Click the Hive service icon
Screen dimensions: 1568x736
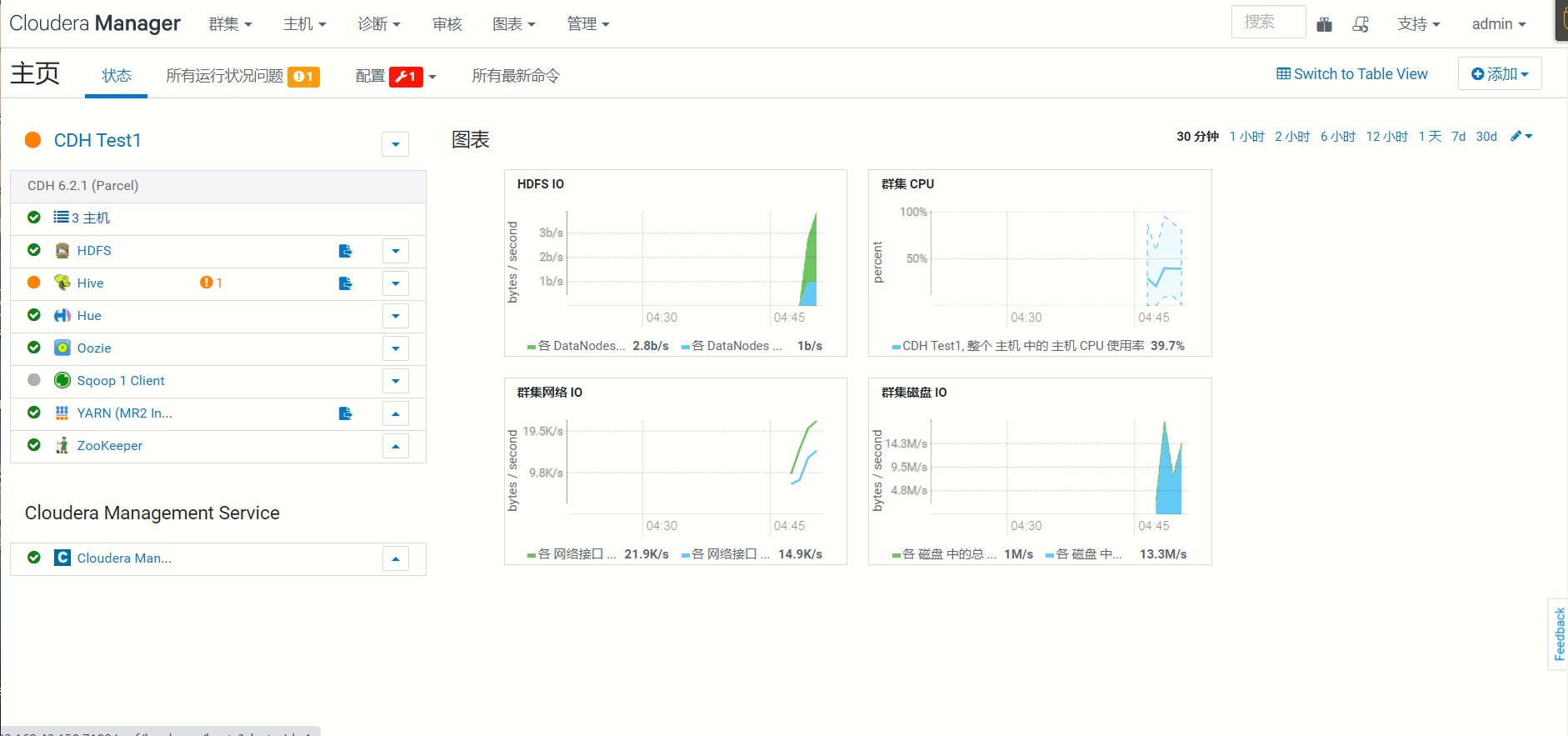(x=62, y=283)
